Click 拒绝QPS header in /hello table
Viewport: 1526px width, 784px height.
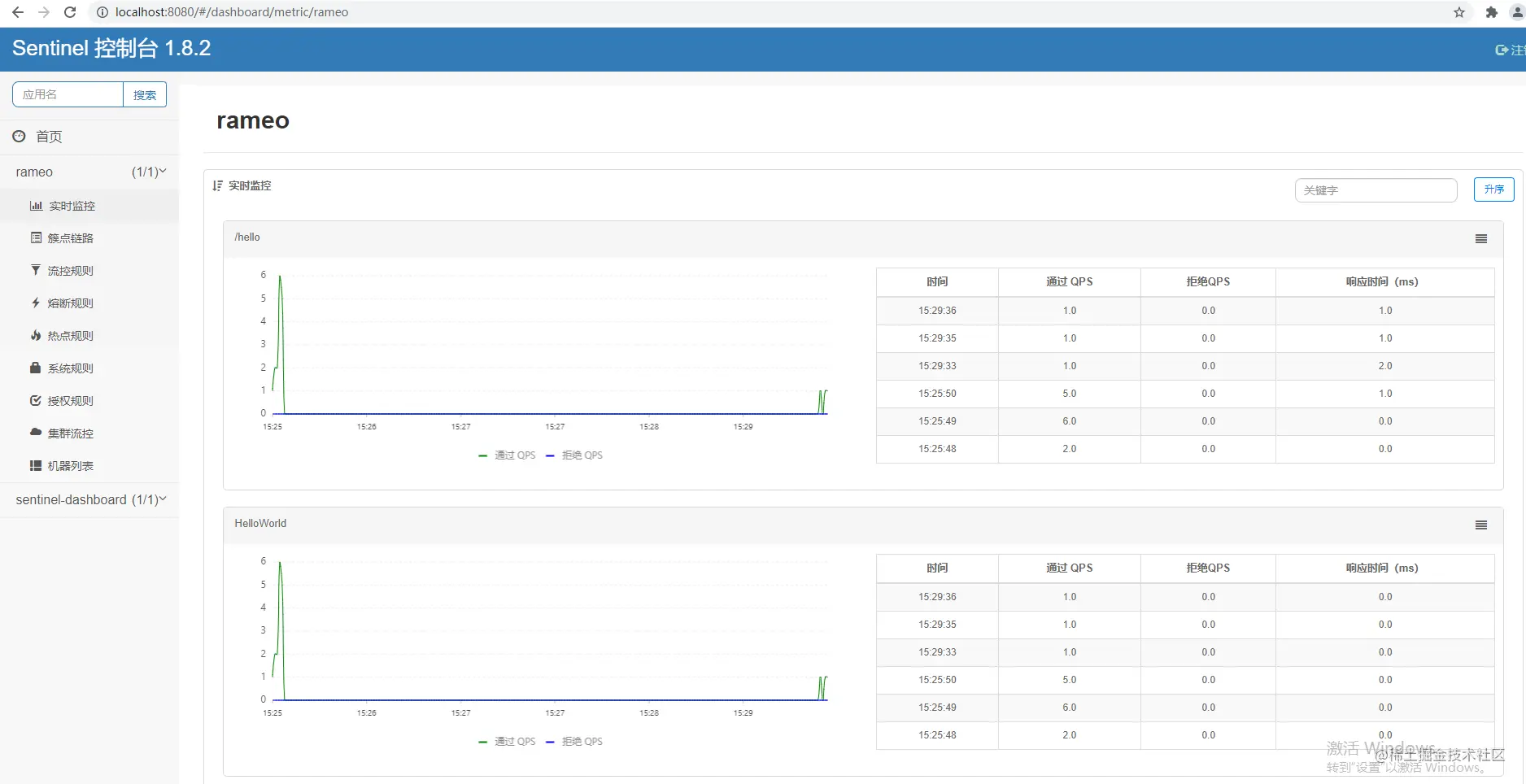(1208, 281)
